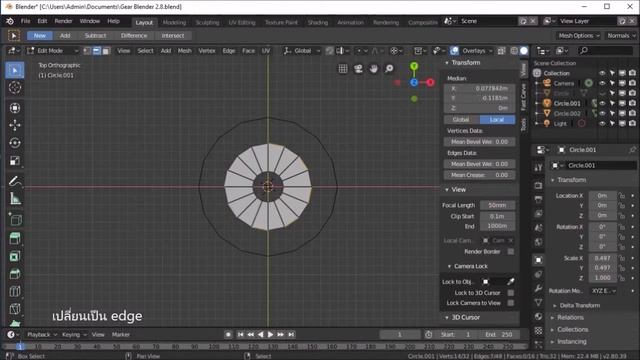Image resolution: width=640 pixels, height=360 pixels.
Task: Toggle overlays display button
Action: coord(454,51)
